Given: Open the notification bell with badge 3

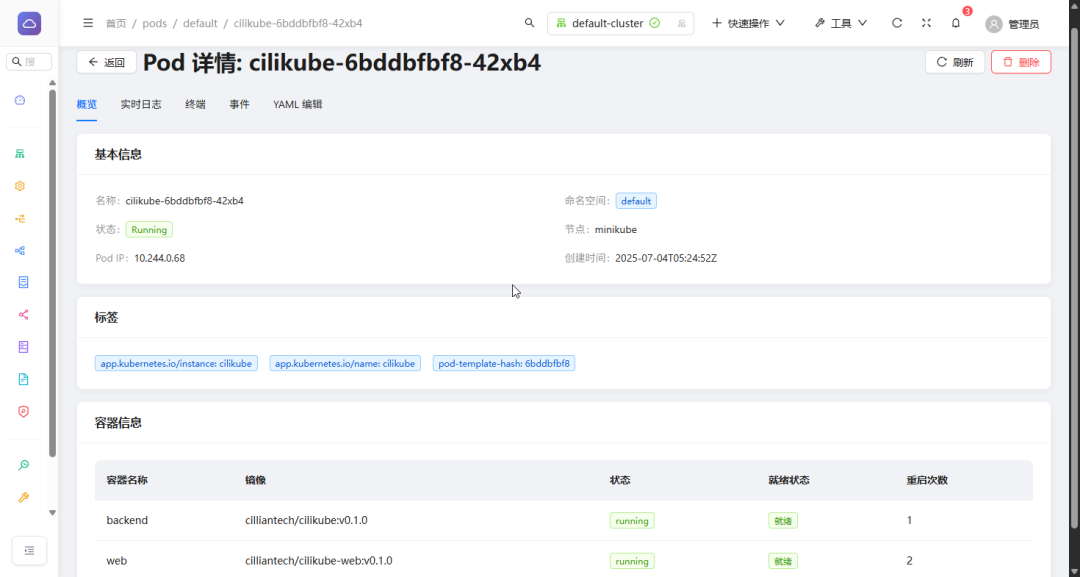Looking at the screenshot, I should [955, 23].
